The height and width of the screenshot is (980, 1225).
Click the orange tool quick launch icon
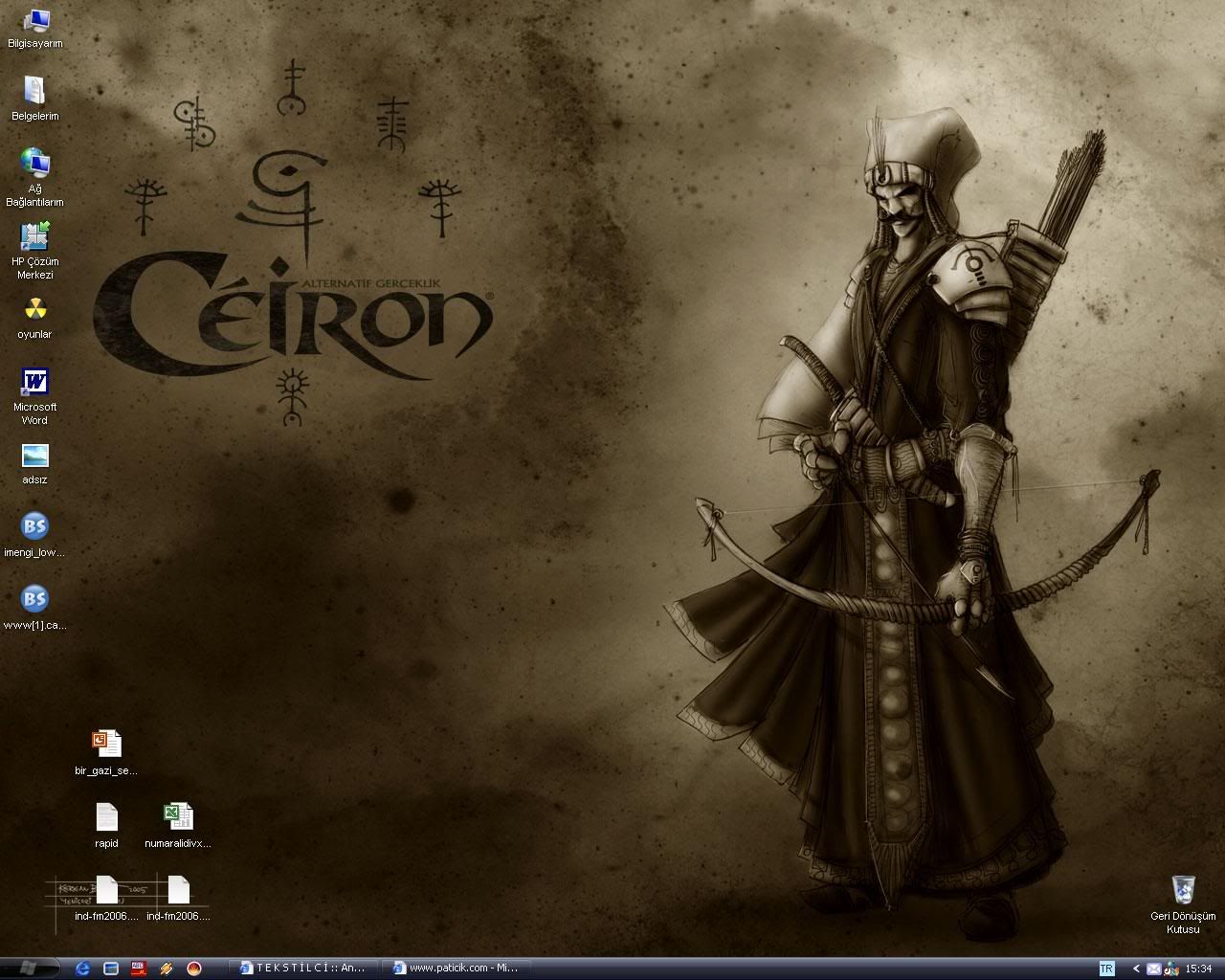point(166,969)
